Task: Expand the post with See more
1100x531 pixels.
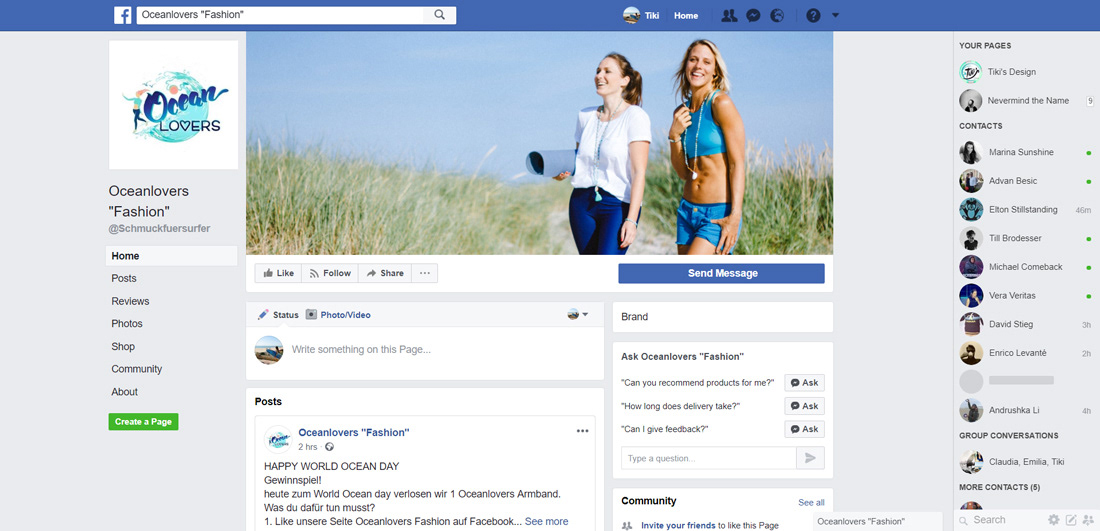Action: click(x=546, y=521)
